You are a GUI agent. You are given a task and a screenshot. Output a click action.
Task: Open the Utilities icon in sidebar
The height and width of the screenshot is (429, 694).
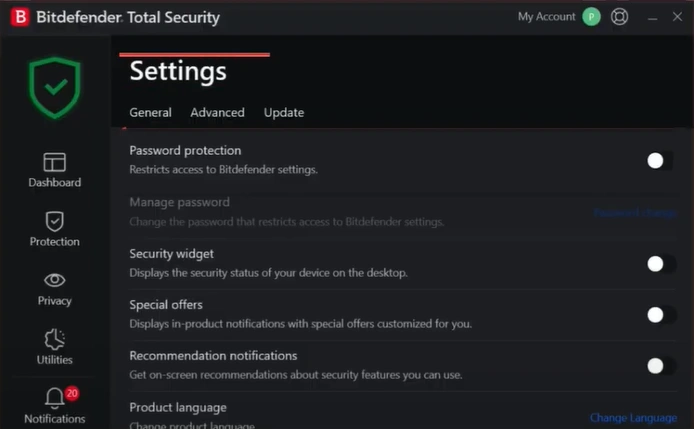click(54, 339)
